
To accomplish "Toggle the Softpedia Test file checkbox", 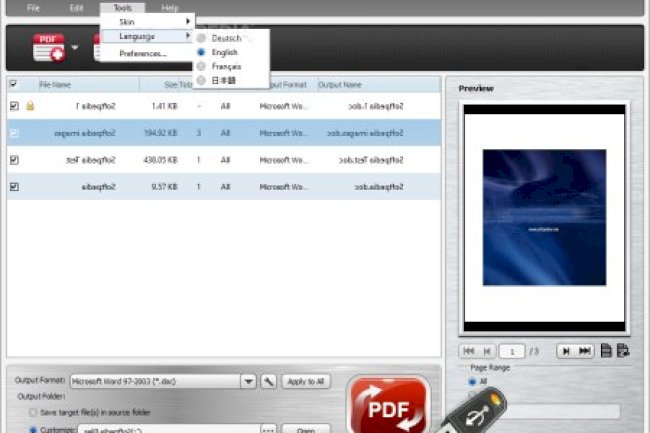I will coord(13,159).
